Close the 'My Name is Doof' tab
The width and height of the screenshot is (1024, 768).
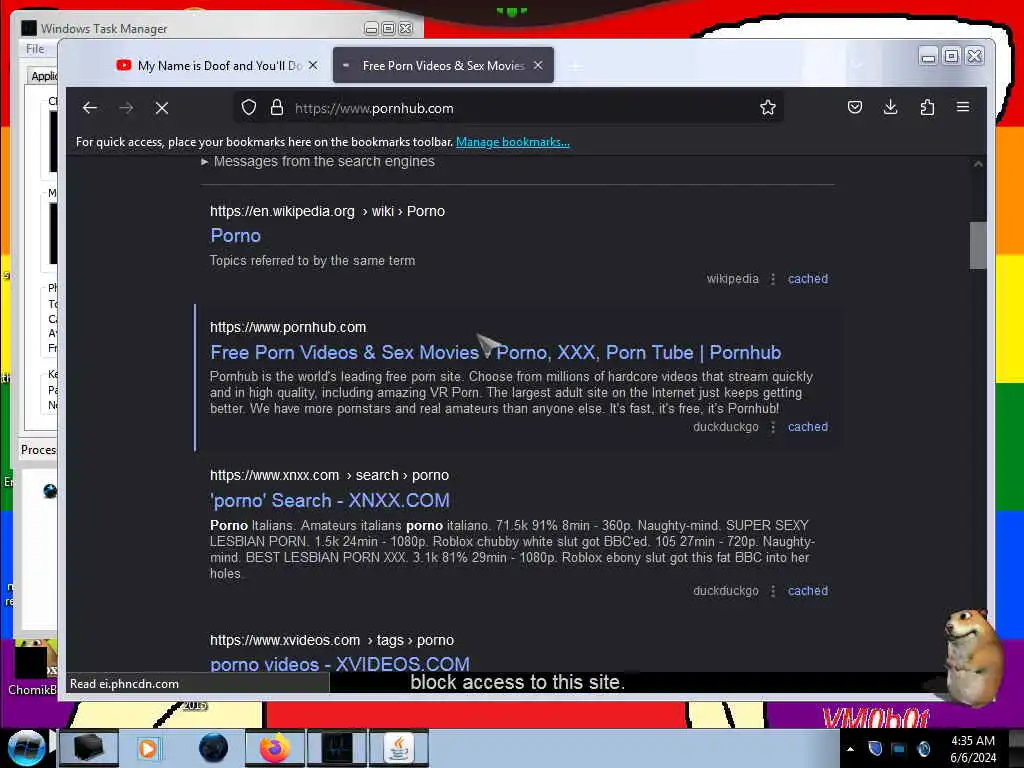pyautogui.click(x=313, y=65)
